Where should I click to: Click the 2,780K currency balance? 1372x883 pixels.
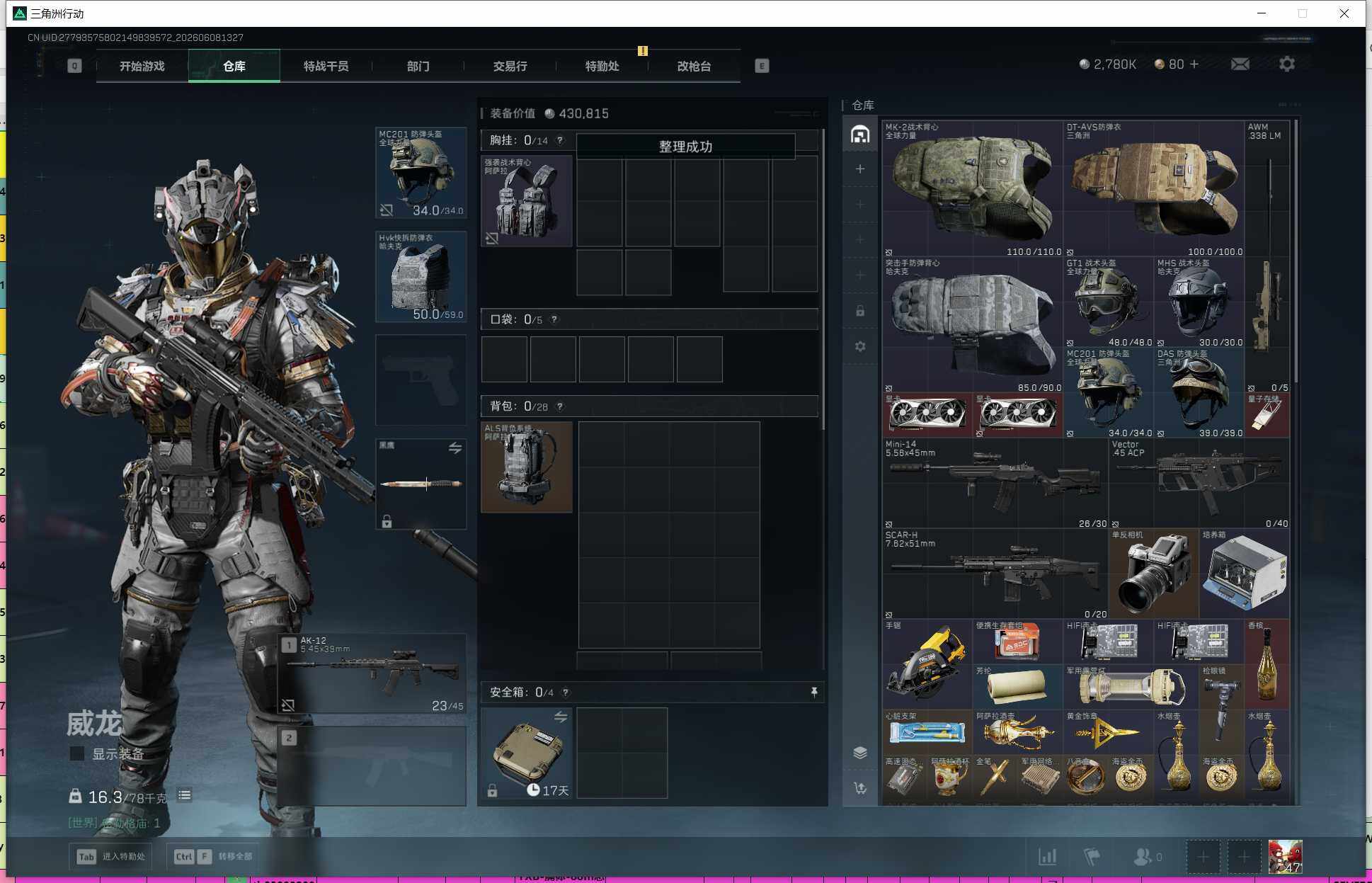[x=1108, y=64]
